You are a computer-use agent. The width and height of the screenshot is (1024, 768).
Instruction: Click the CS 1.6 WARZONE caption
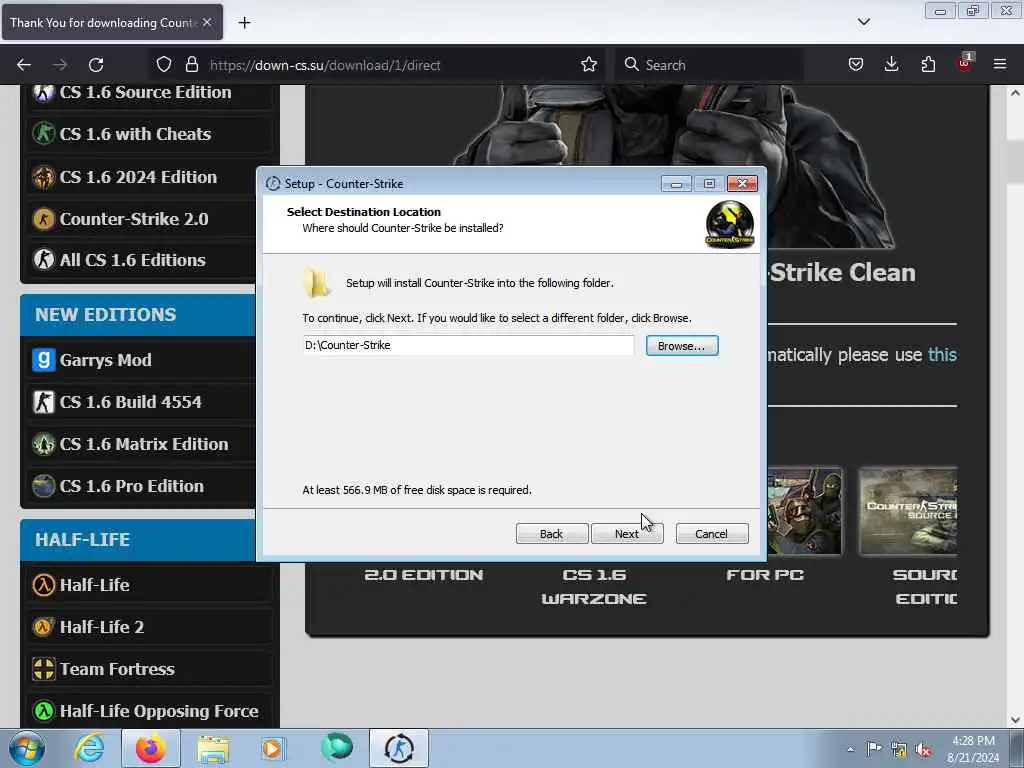point(594,586)
